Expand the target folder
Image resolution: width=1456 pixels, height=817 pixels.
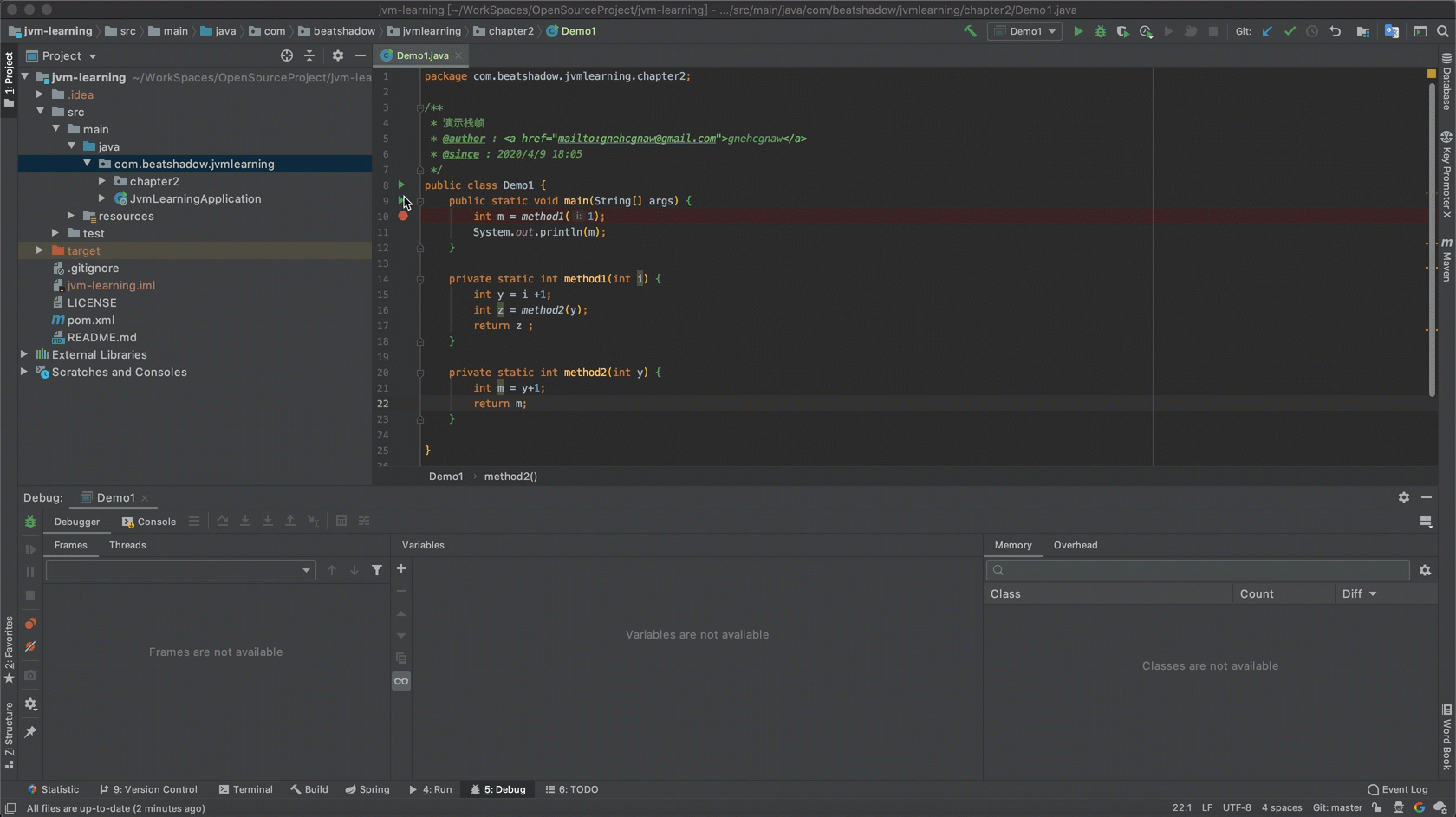(x=40, y=250)
